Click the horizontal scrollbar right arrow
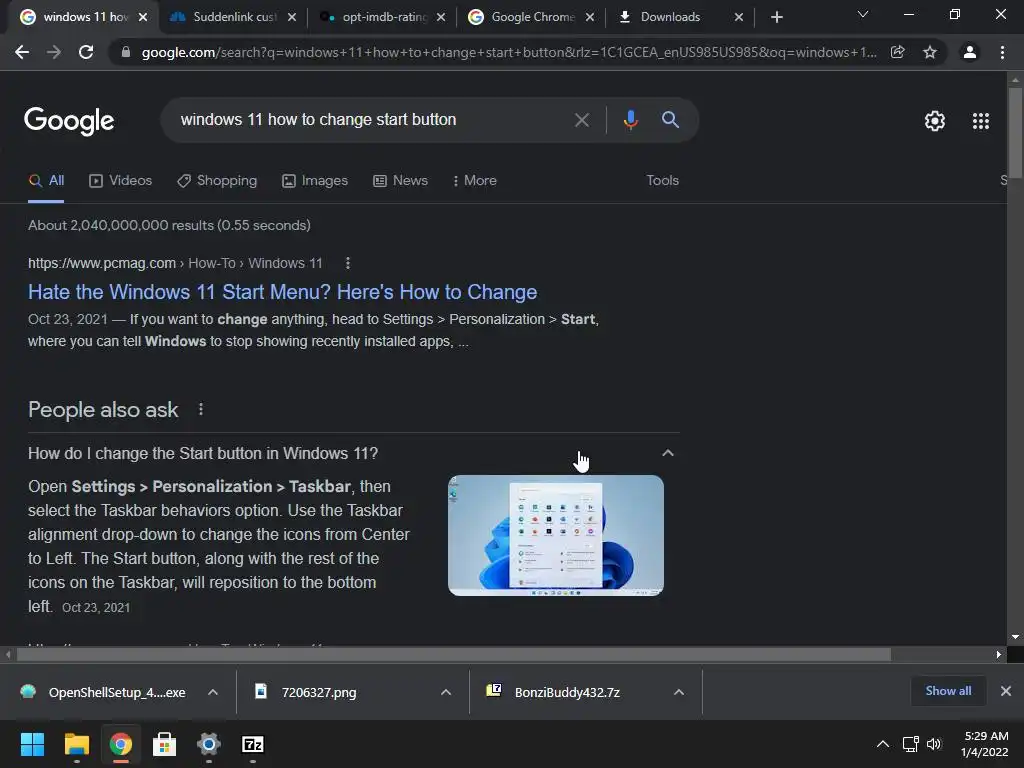 pos(999,654)
